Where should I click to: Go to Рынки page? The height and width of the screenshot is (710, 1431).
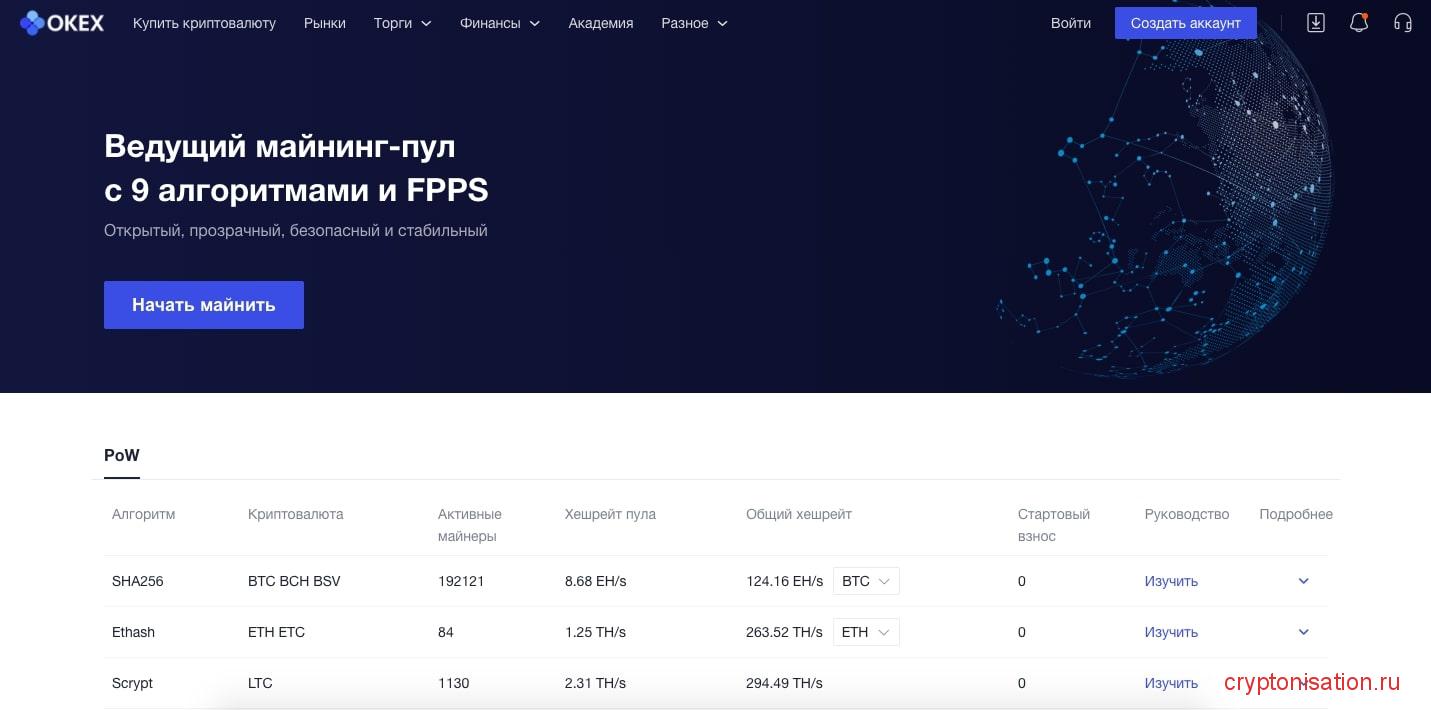[x=325, y=23]
